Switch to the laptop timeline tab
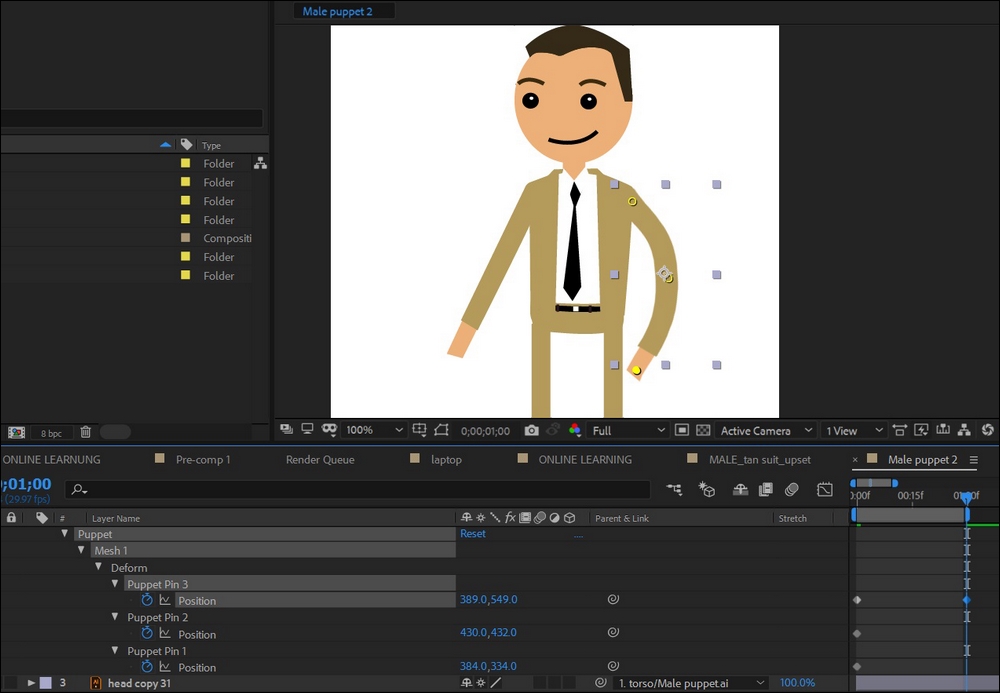1000x693 pixels. 446,460
